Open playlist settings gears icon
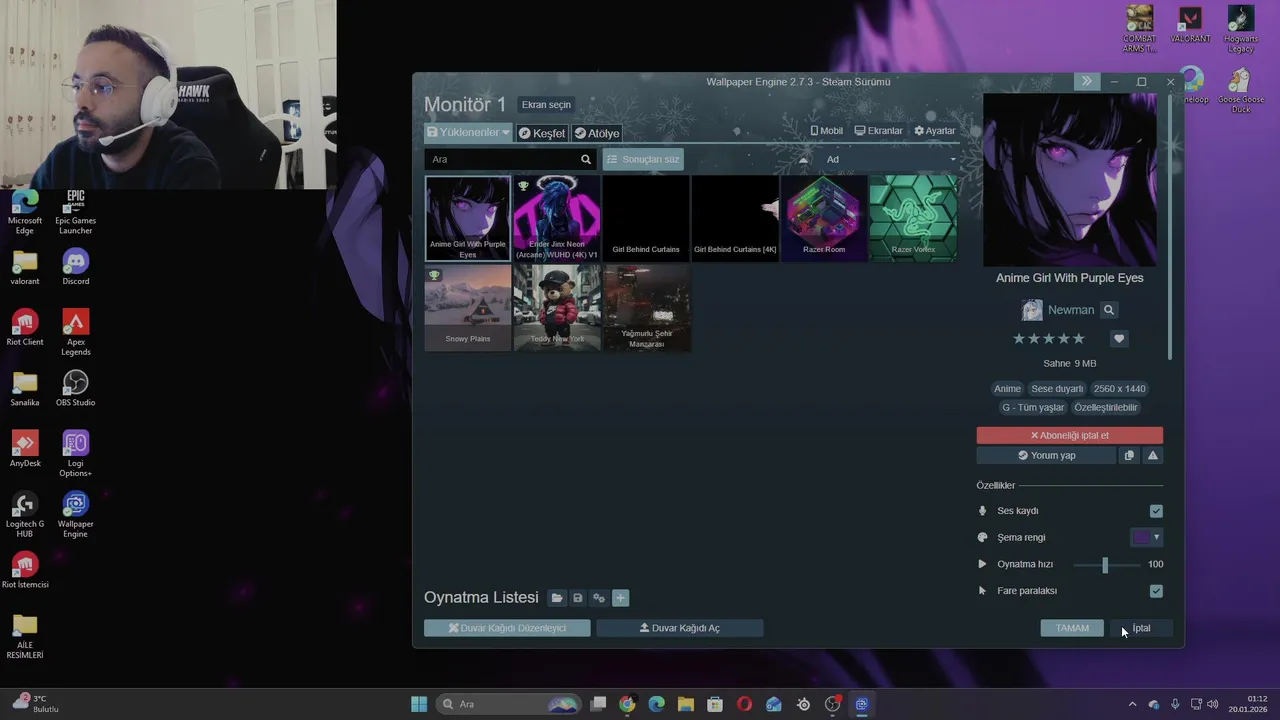This screenshot has width=1280, height=720. 599,598
